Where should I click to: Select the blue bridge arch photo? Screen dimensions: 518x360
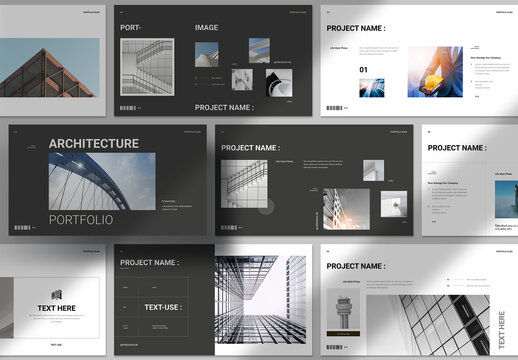pyautogui.click(x=102, y=181)
